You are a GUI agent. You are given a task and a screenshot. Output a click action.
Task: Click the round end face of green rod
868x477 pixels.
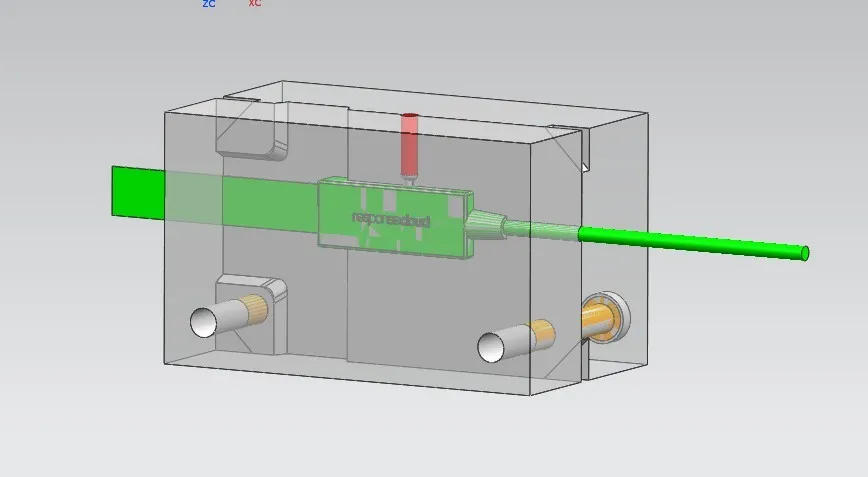804,254
